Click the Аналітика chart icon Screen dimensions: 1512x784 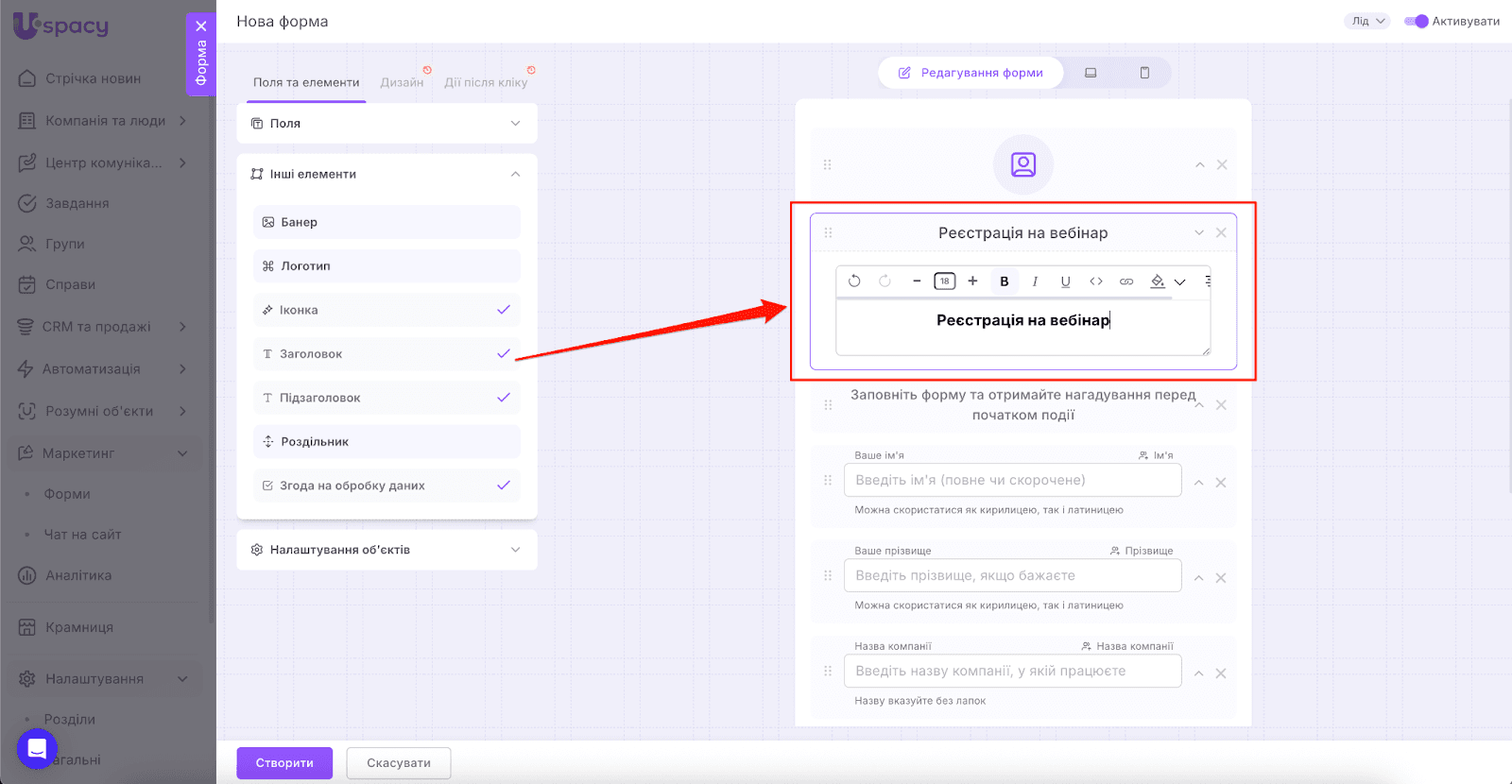click(27, 575)
